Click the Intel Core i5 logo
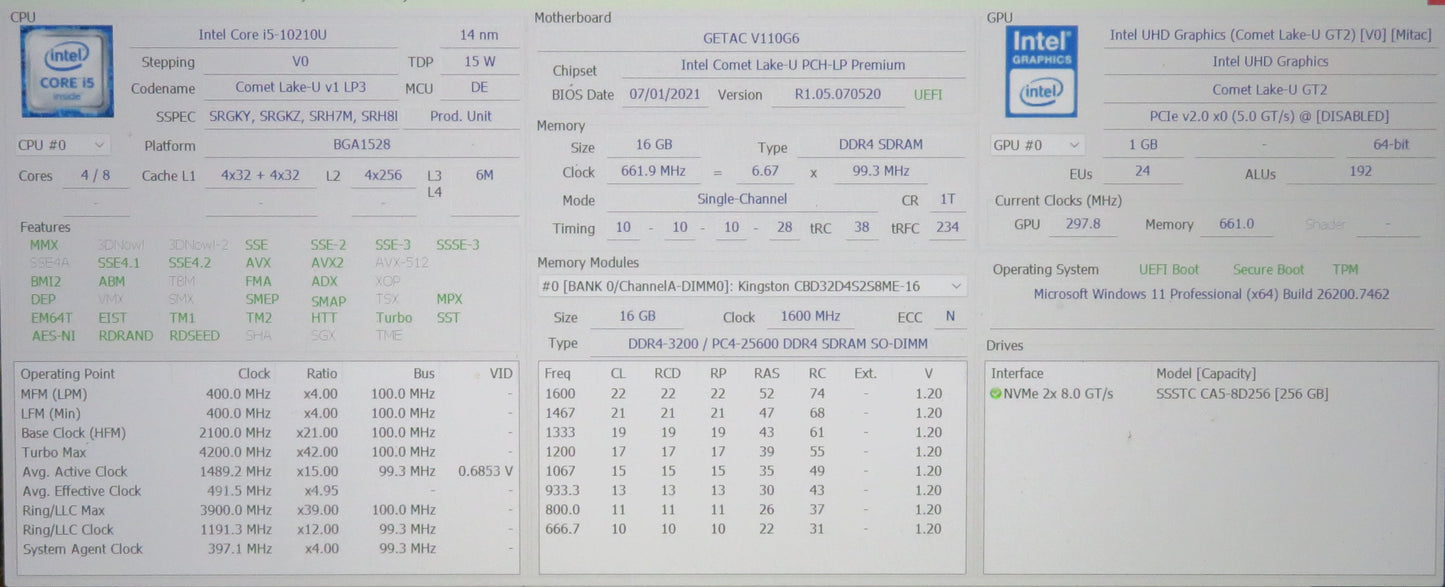Viewport: 1445px width, 587px height. point(66,71)
